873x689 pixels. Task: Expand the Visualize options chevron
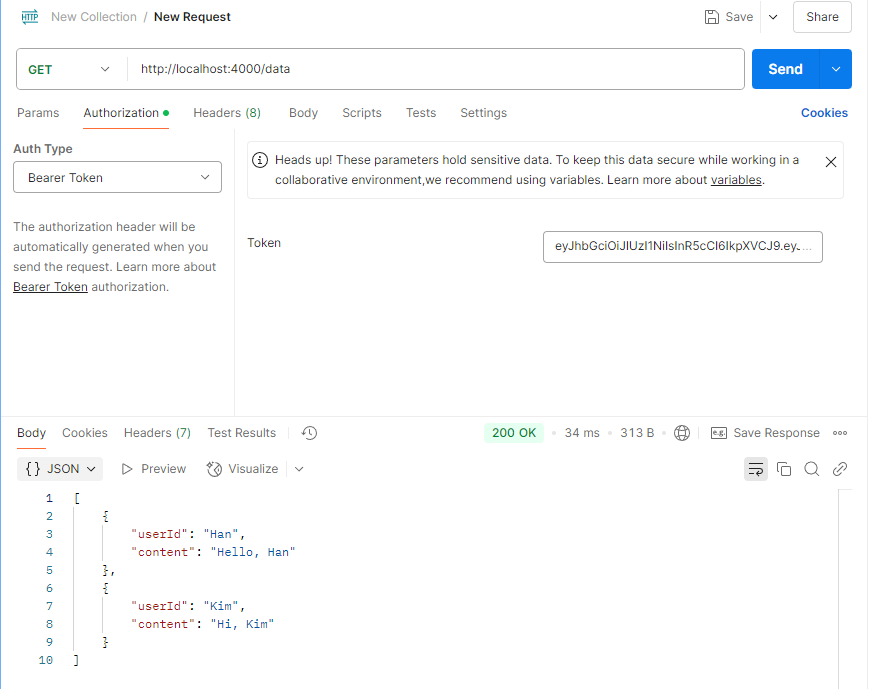(299, 469)
